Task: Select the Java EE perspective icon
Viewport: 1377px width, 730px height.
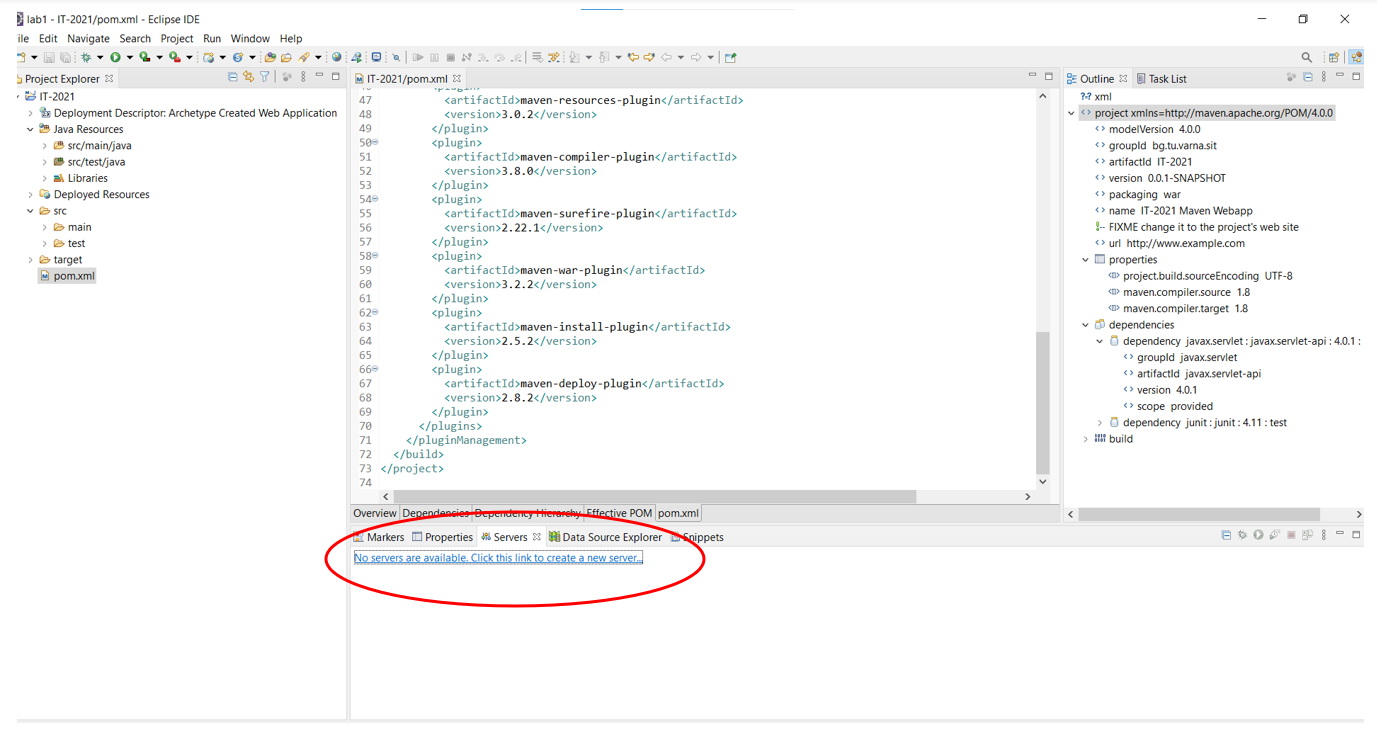Action: pyautogui.click(x=1356, y=57)
